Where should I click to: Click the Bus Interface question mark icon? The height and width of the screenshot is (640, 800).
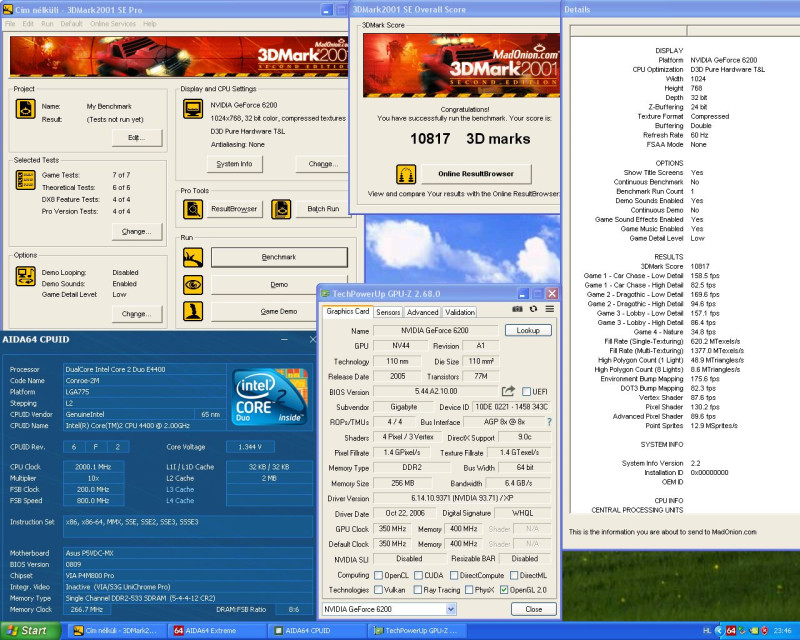(x=549, y=422)
